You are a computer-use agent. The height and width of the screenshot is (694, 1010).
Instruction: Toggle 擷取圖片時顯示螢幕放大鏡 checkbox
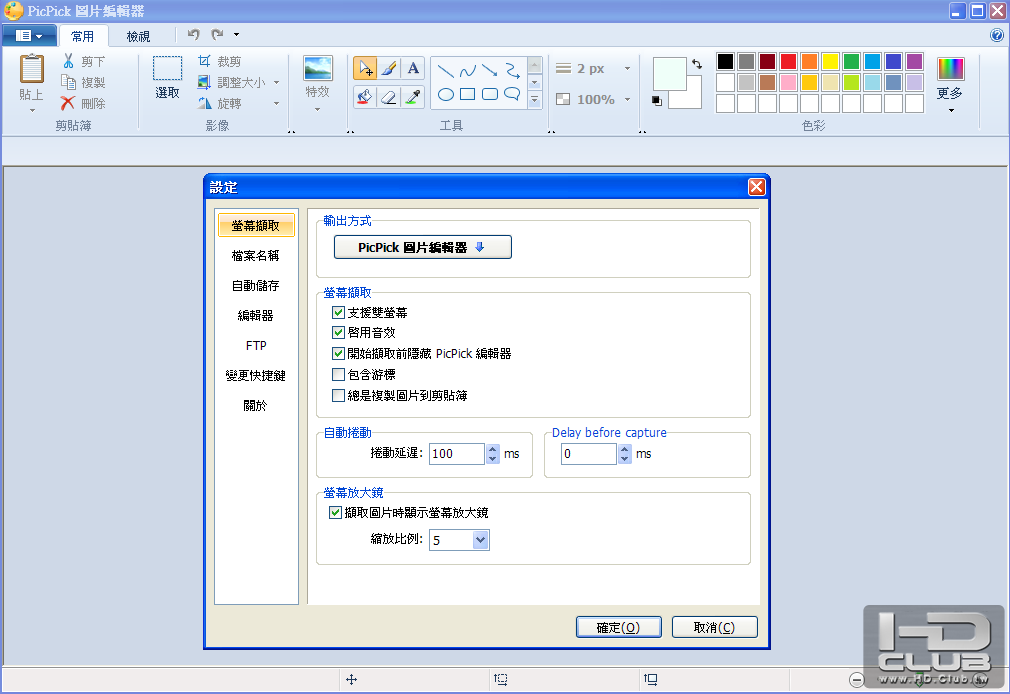(x=335, y=512)
